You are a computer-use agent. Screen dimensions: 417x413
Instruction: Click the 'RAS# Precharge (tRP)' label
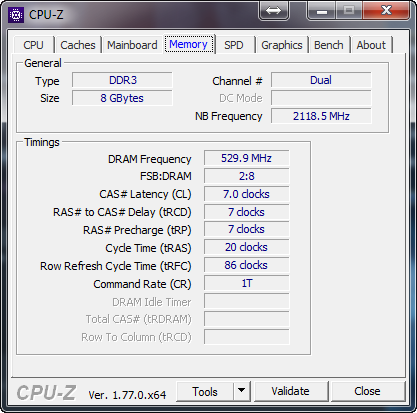[x=137, y=230]
